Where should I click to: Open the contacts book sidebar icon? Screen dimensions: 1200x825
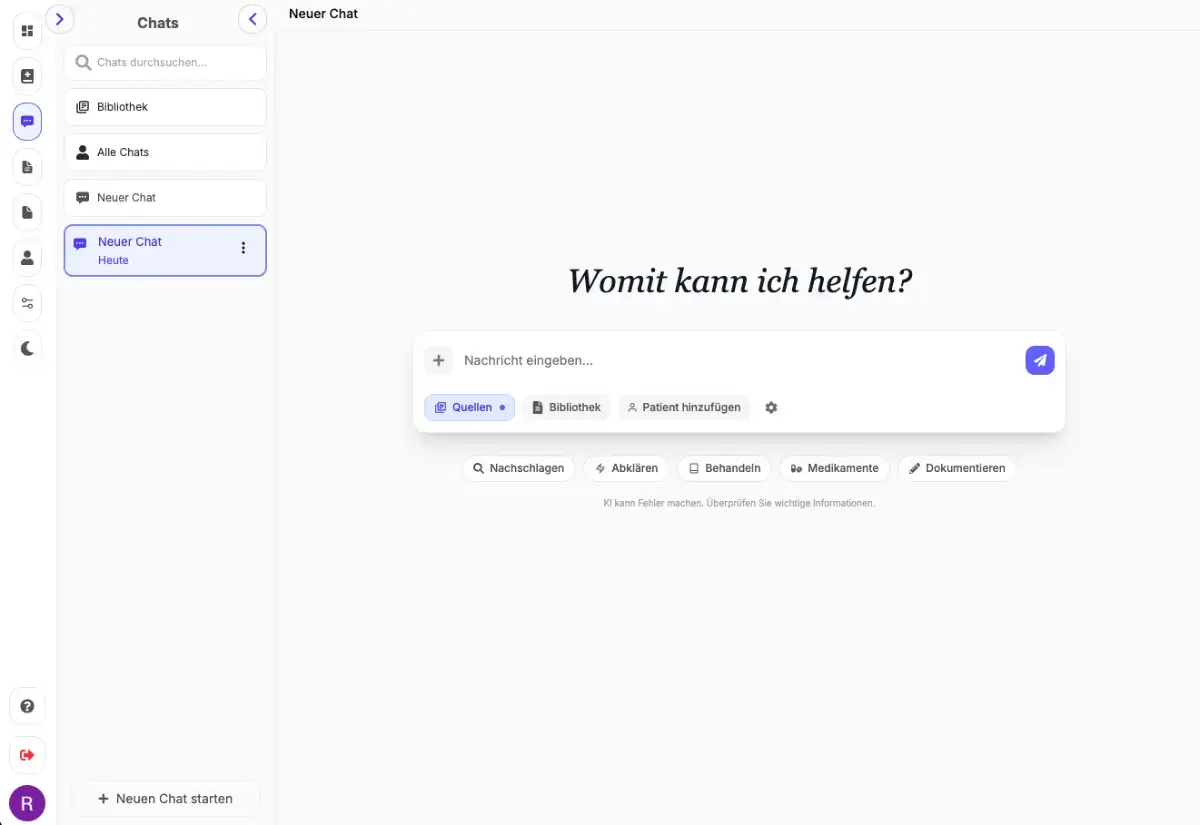click(27, 76)
